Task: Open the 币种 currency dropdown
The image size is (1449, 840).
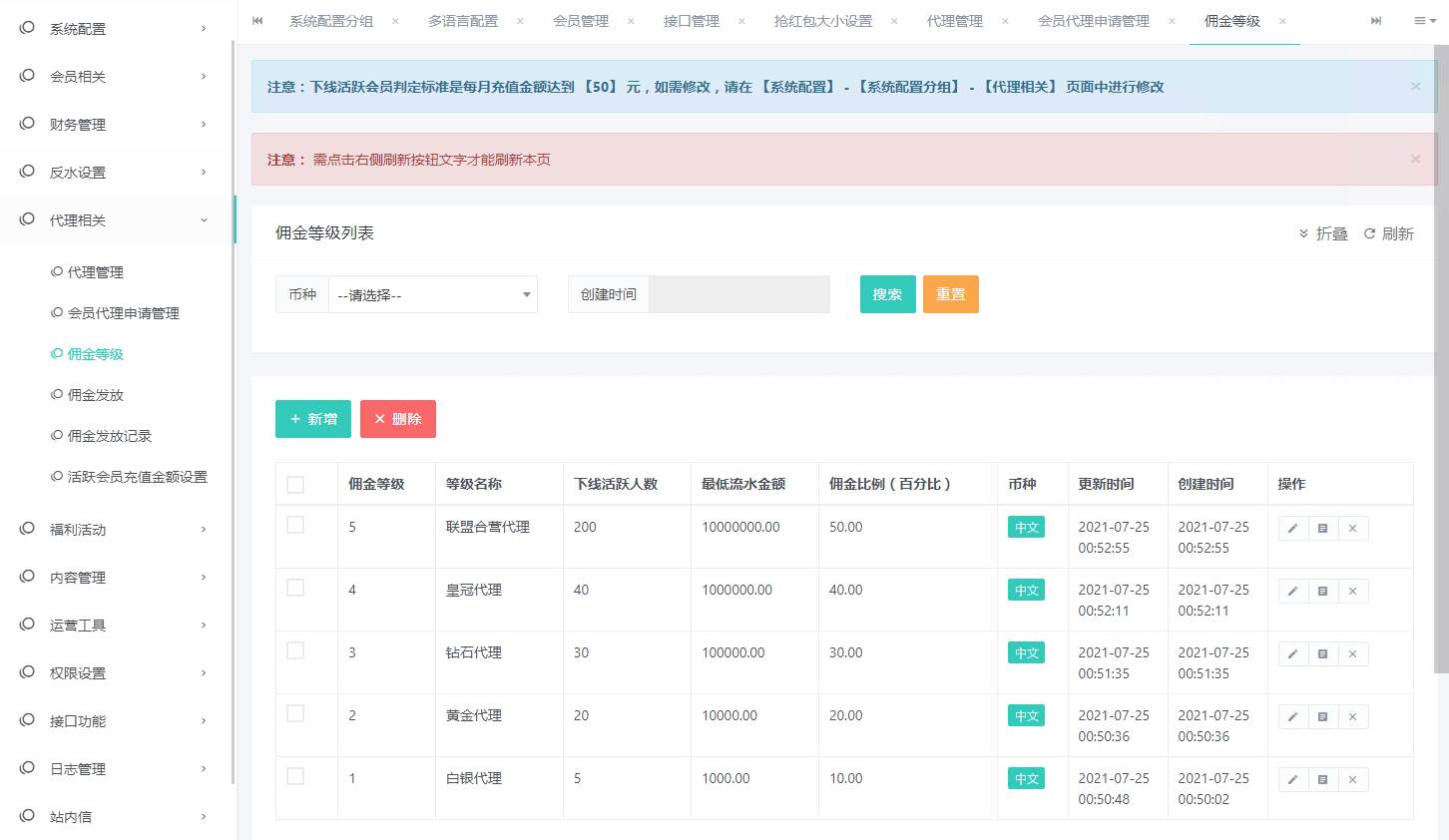Action: [x=432, y=295]
